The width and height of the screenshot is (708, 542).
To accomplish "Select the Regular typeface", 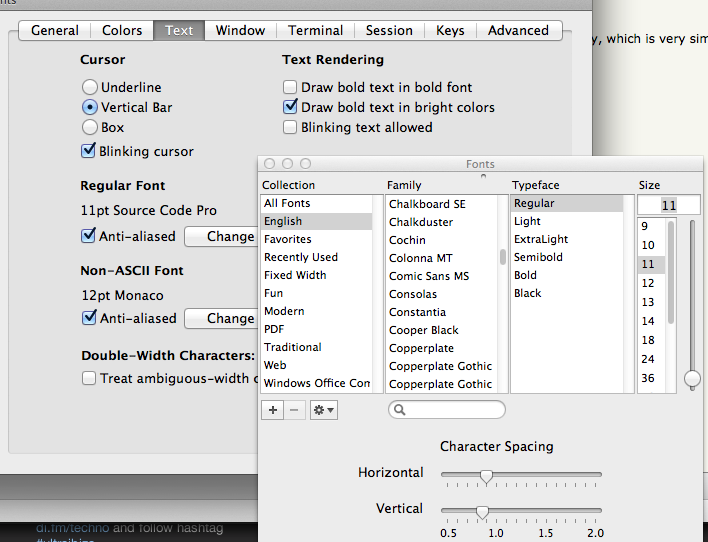I will (x=567, y=203).
